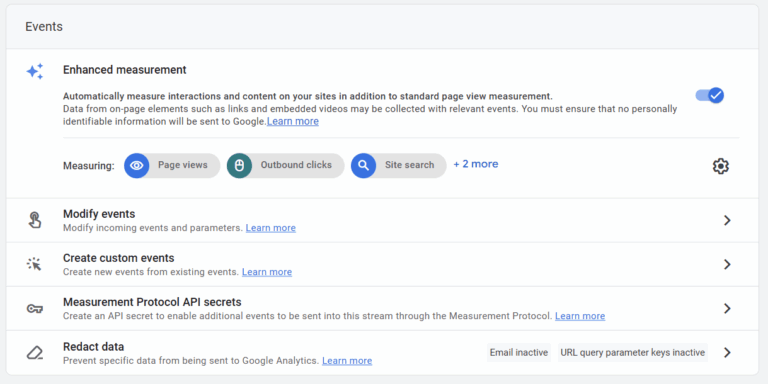768x384 pixels.
Task: Click the Site search magnifier icon
Action: 363,166
